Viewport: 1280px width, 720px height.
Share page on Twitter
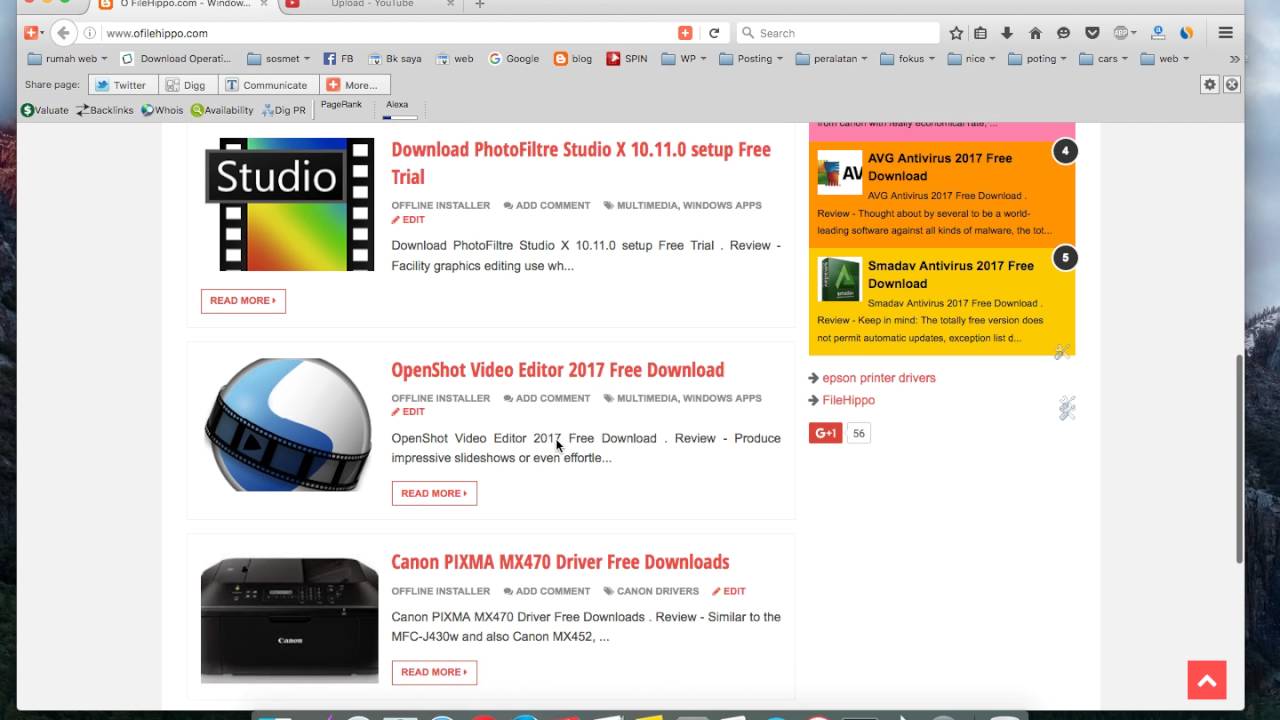tap(121, 85)
